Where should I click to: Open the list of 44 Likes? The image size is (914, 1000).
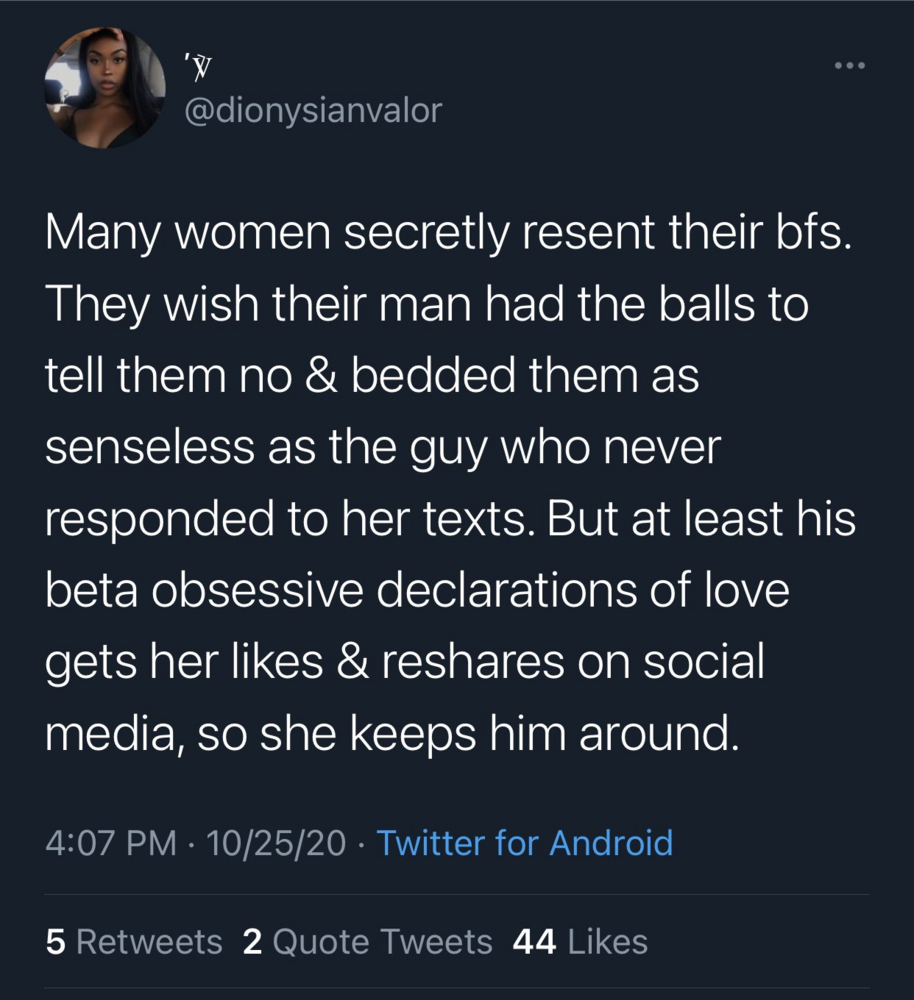(x=580, y=942)
